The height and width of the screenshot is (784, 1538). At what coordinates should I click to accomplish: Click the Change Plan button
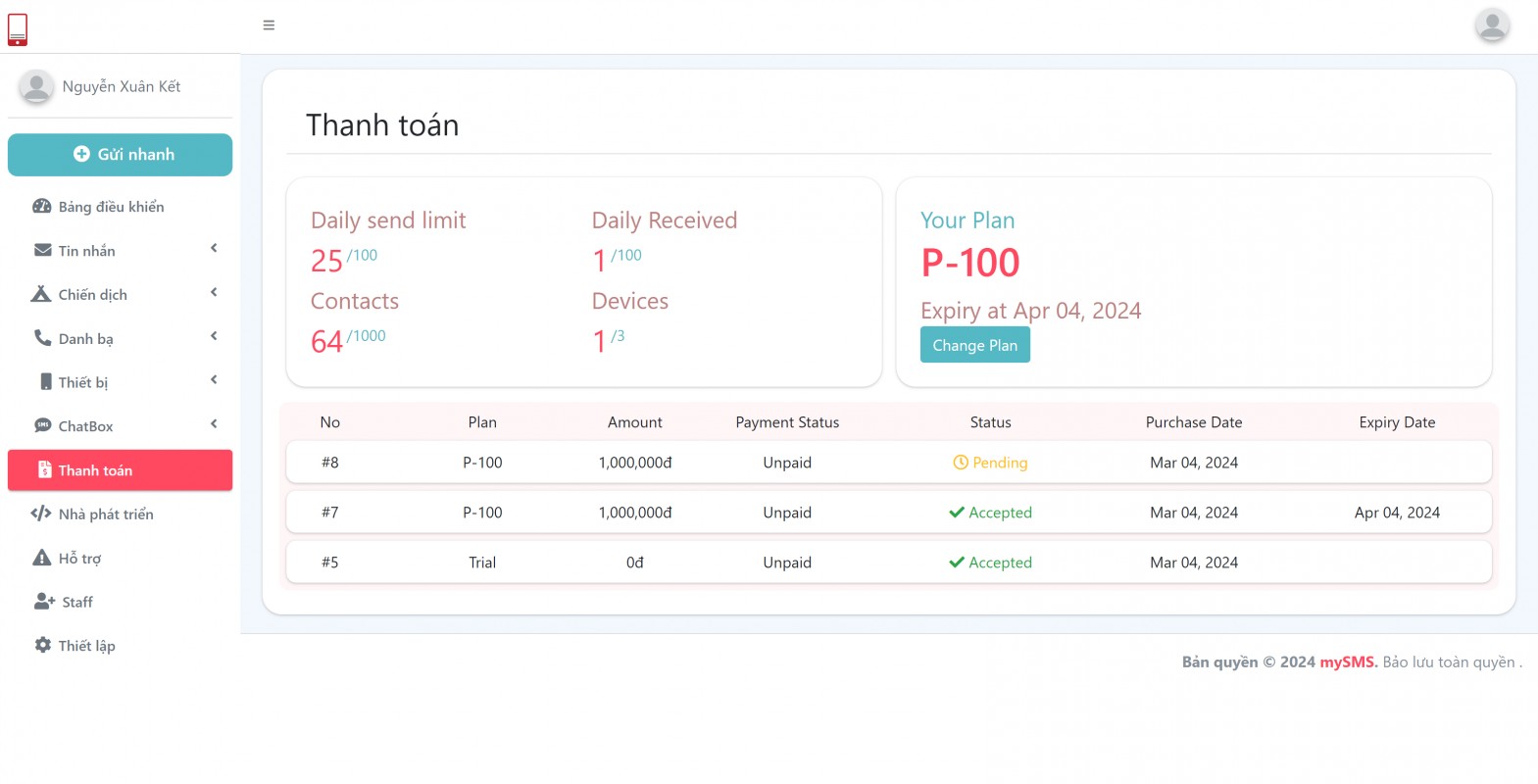click(x=974, y=345)
